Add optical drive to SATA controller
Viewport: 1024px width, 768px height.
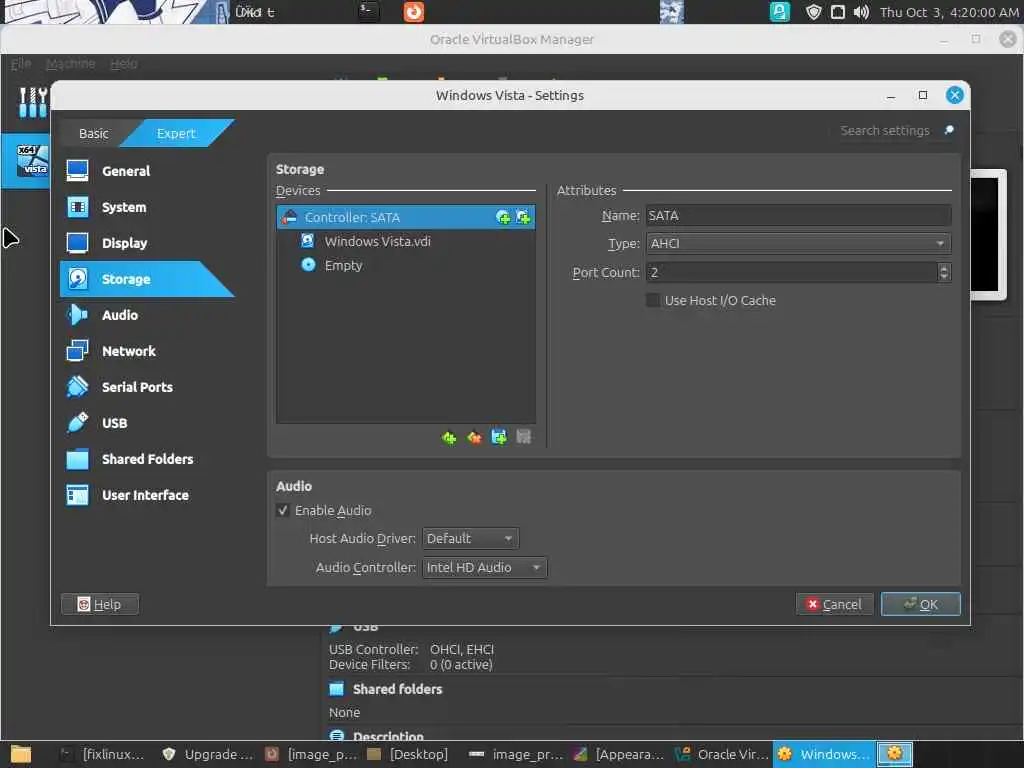[x=503, y=217]
